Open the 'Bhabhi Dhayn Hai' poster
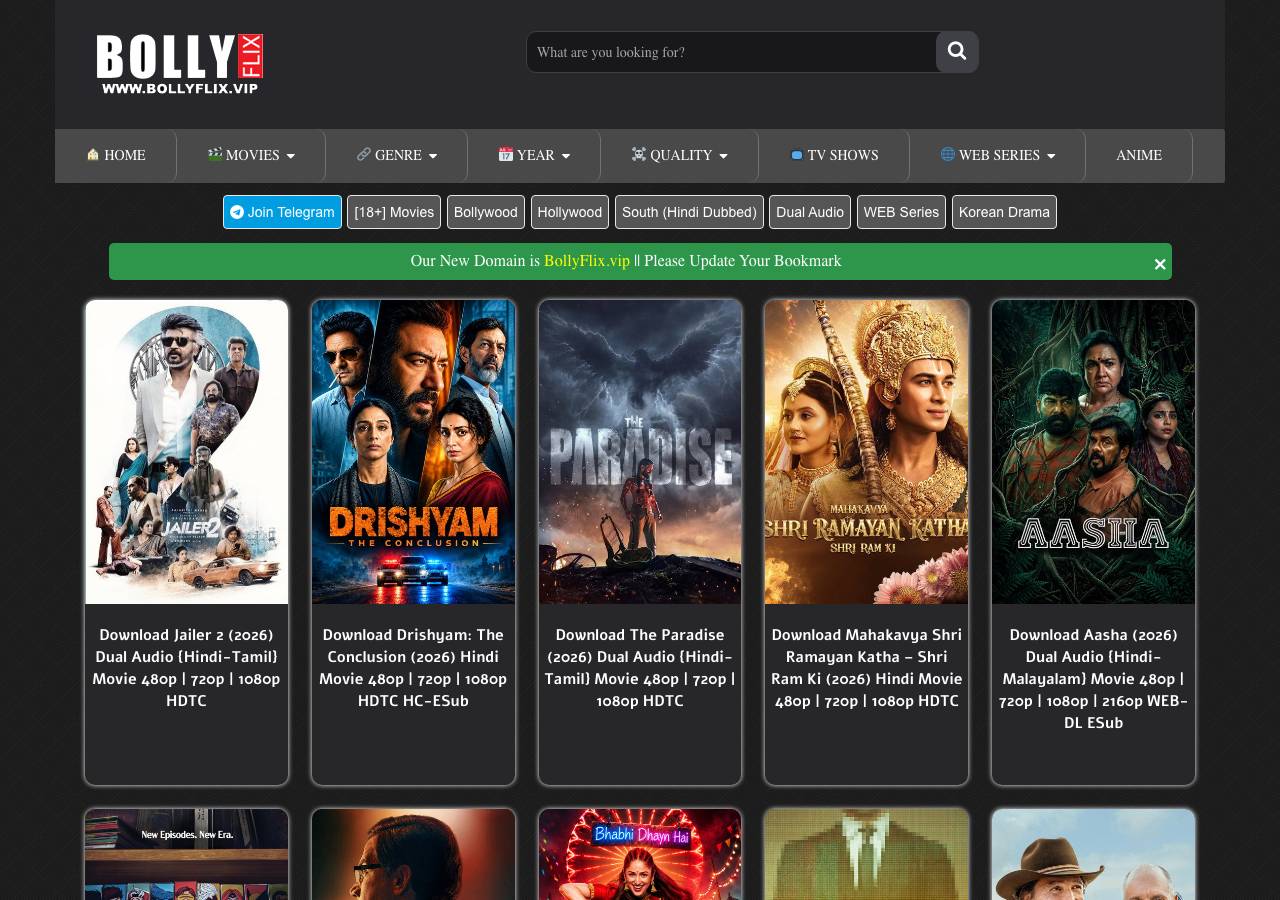 pos(640,855)
